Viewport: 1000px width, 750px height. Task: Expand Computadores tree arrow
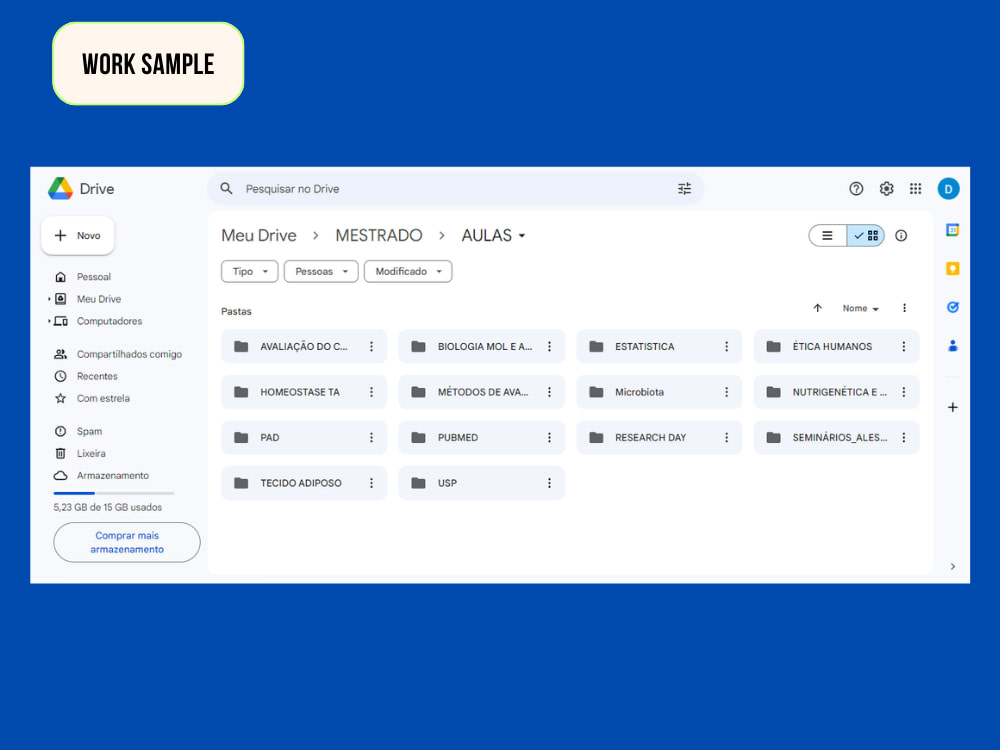click(49, 321)
